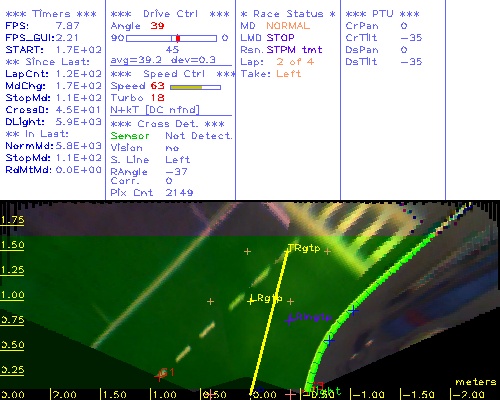Click the purple RAngle cross marker
Image resolution: width=500 pixels, height=400 pixels.
point(289,320)
